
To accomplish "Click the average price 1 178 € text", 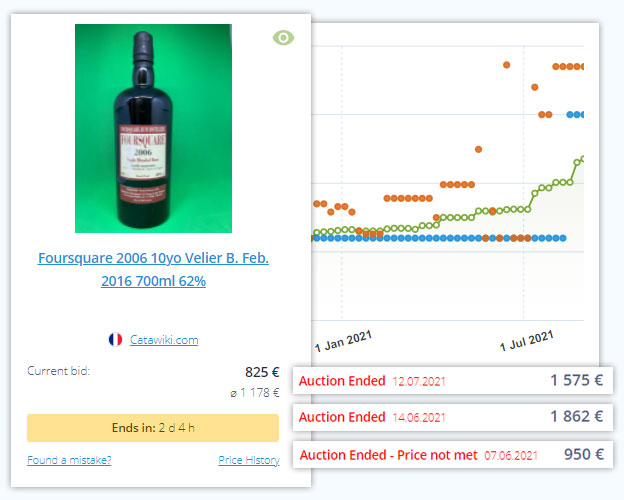I will [255, 393].
